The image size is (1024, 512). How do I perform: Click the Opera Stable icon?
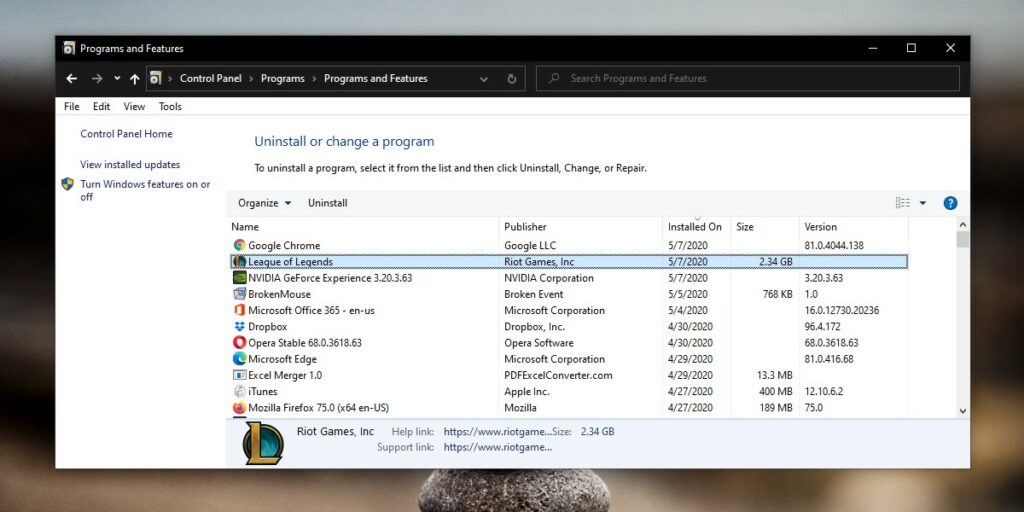pos(240,343)
